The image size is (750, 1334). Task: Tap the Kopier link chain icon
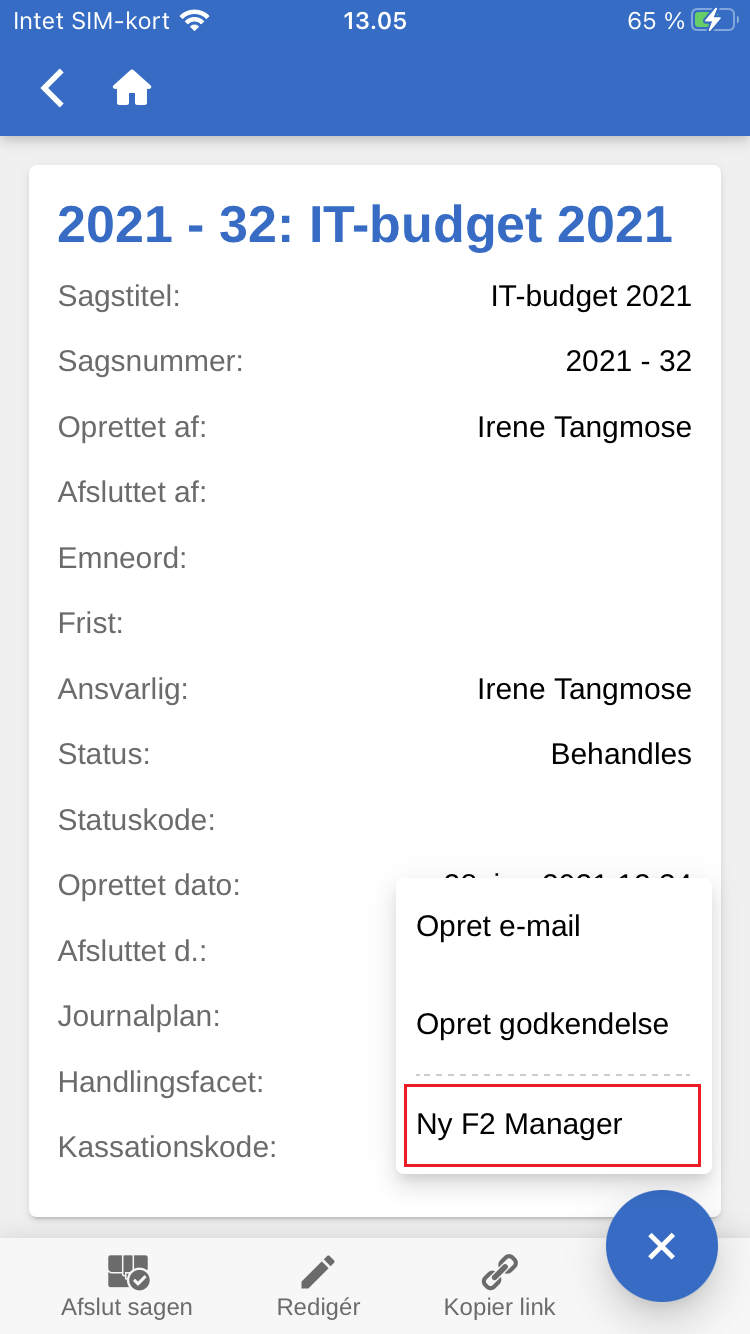(499, 1273)
